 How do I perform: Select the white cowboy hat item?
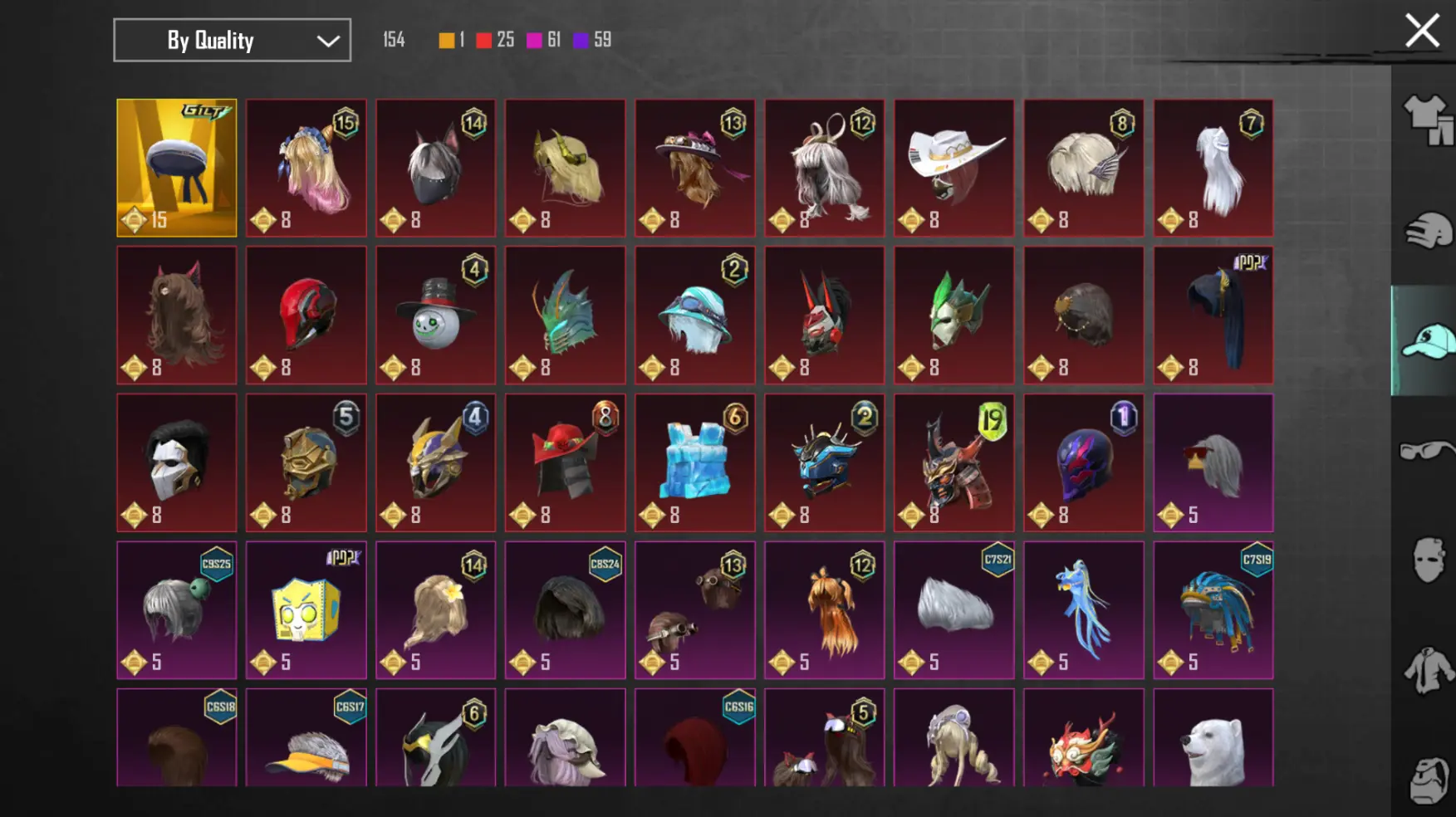[x=954, y=168]
